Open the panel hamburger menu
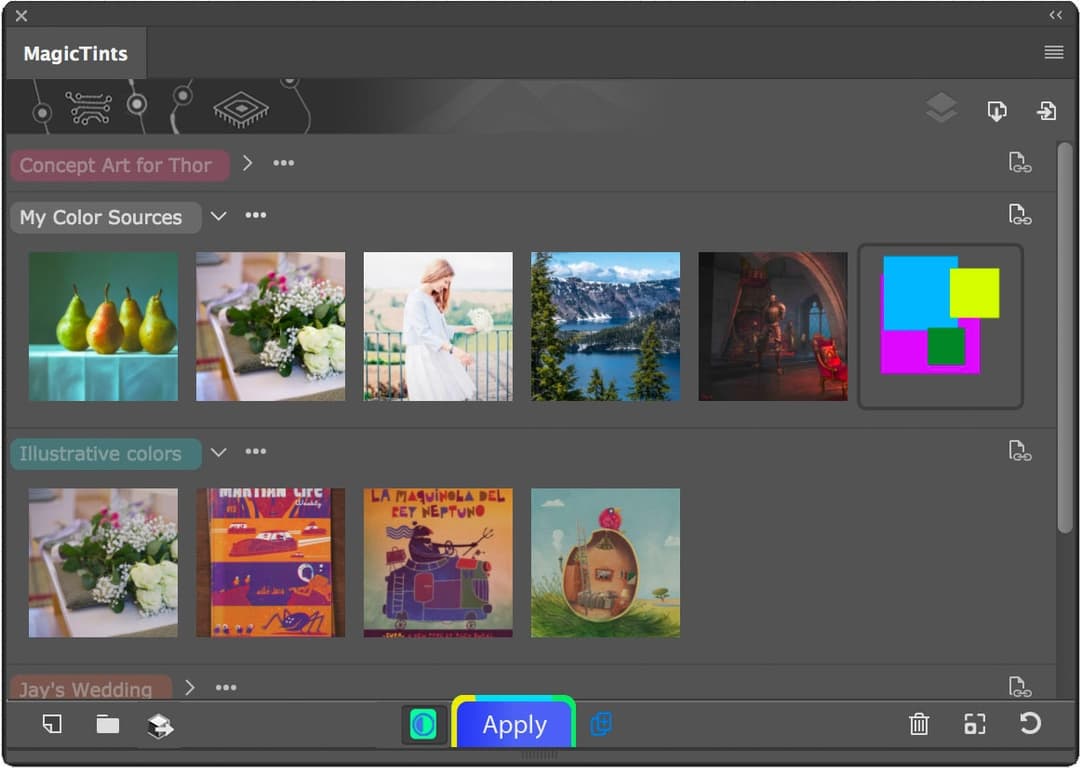This screenshot has width=1080, height=768. click(1053, 52)
